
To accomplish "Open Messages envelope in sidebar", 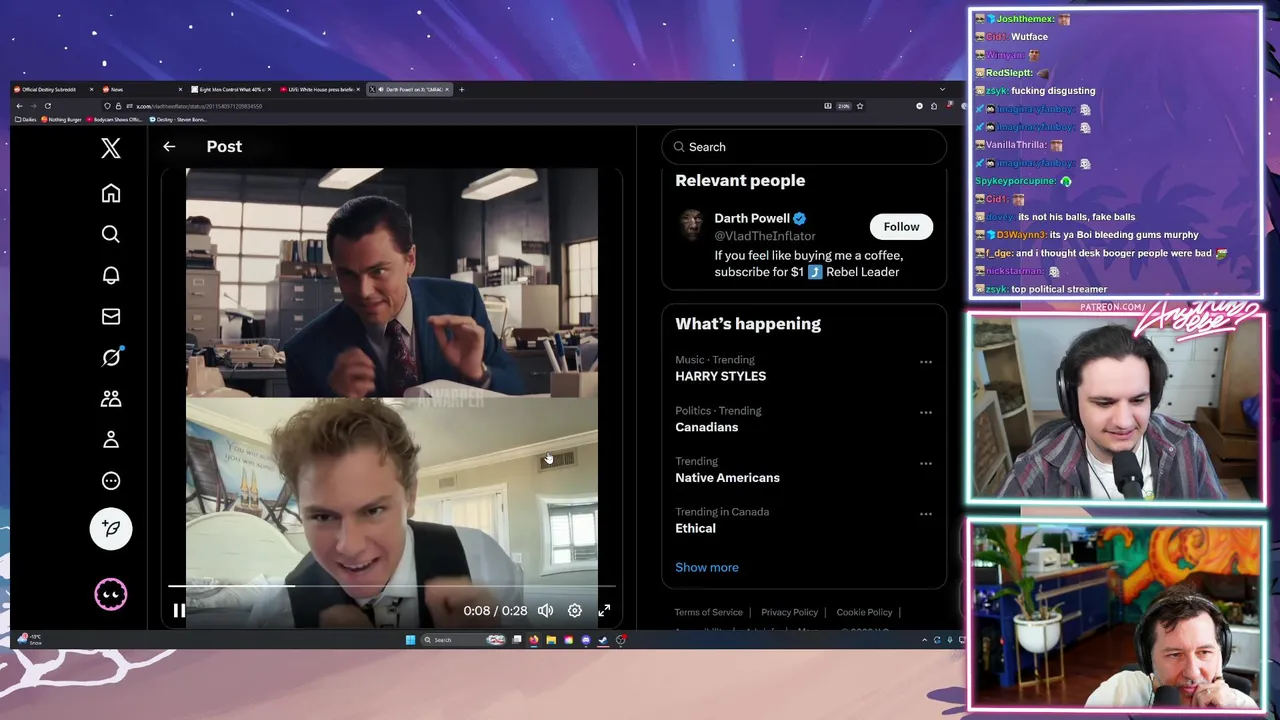I will [x=111, y=316].
